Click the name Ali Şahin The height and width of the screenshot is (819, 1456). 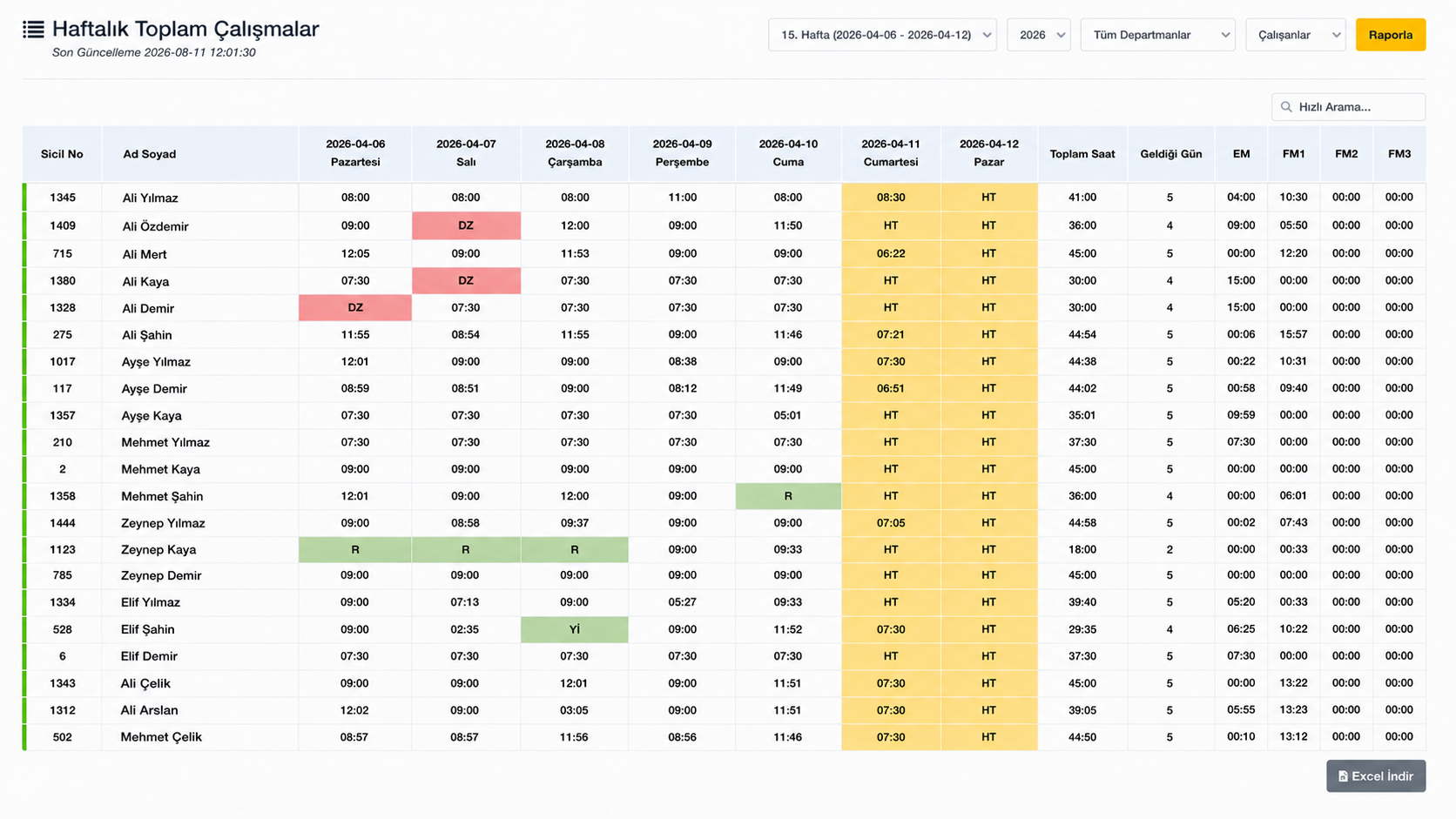coord(146,335)
